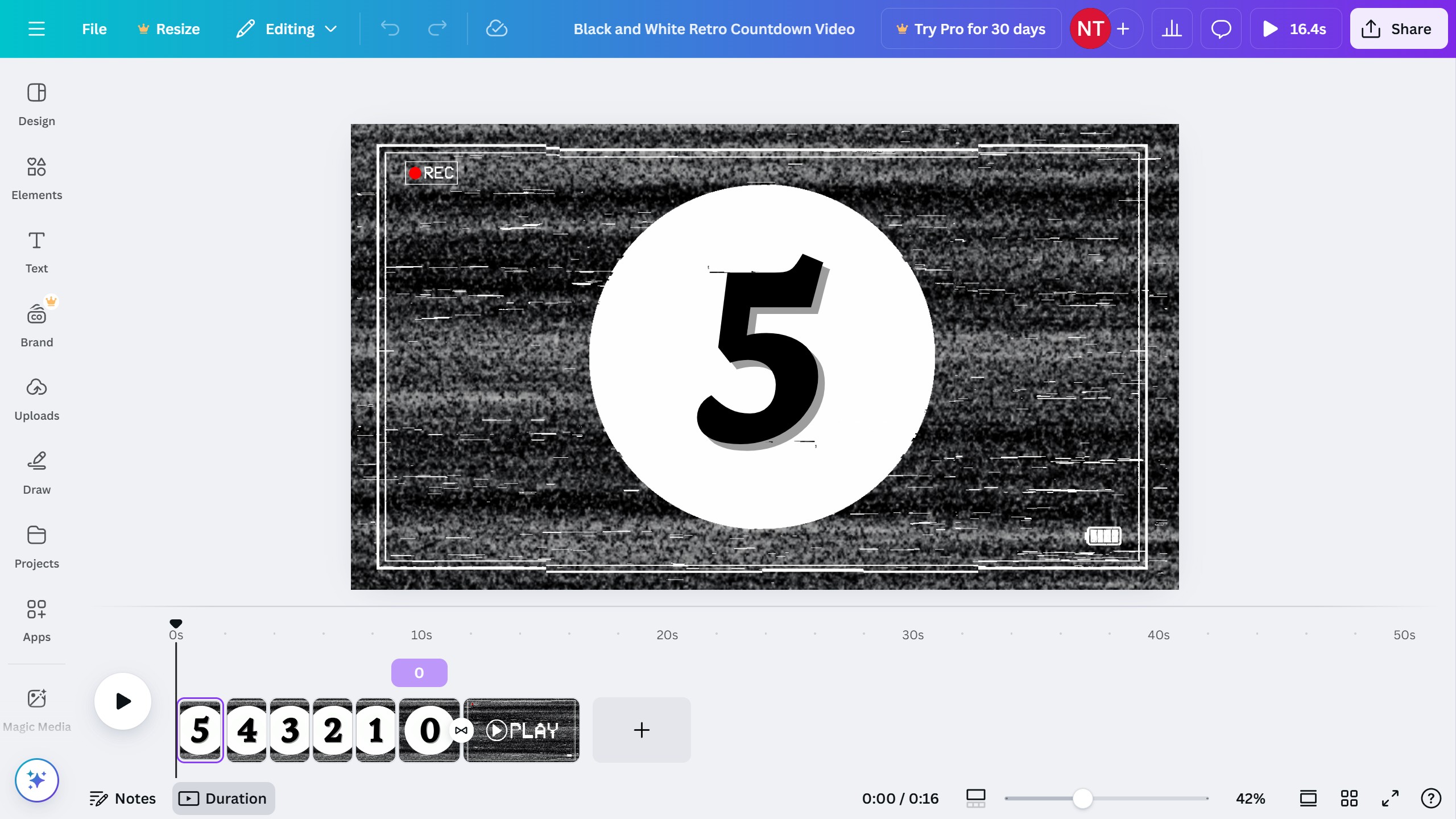Click the Canva AI sparkle button

point(36,780)
